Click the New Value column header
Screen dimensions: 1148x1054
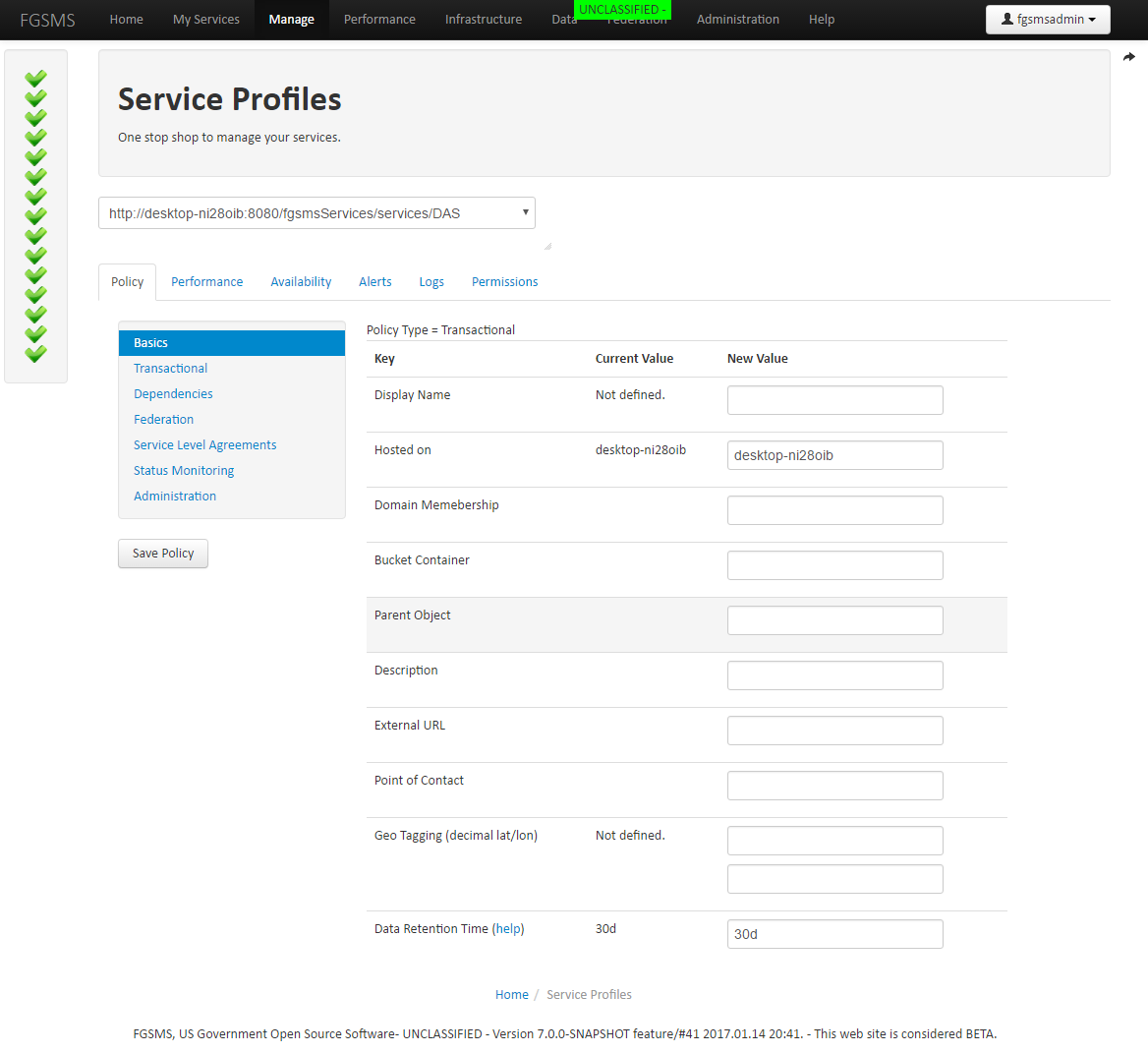point(757,359)
